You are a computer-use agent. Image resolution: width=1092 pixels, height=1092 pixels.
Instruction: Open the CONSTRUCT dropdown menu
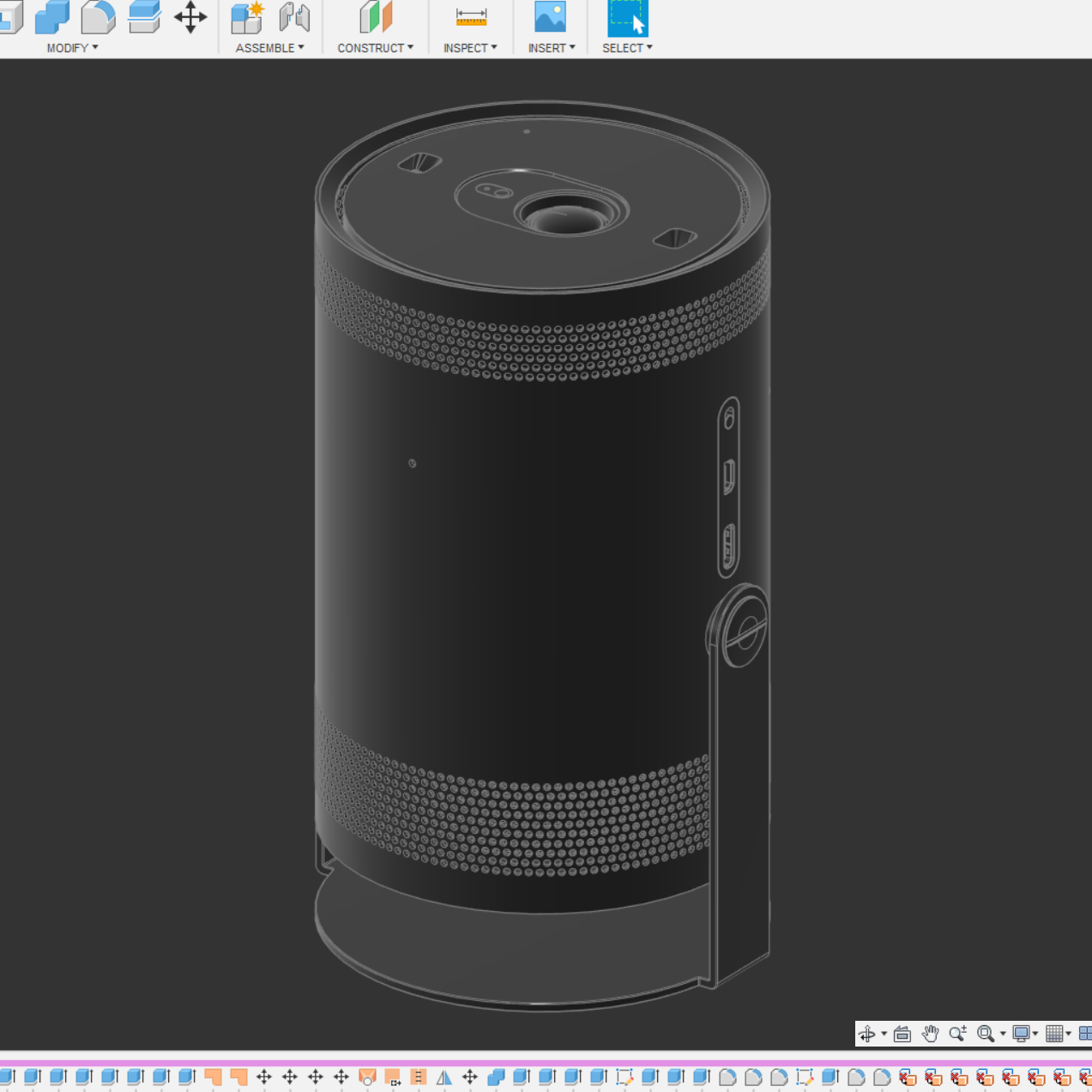tap(375, 48)
